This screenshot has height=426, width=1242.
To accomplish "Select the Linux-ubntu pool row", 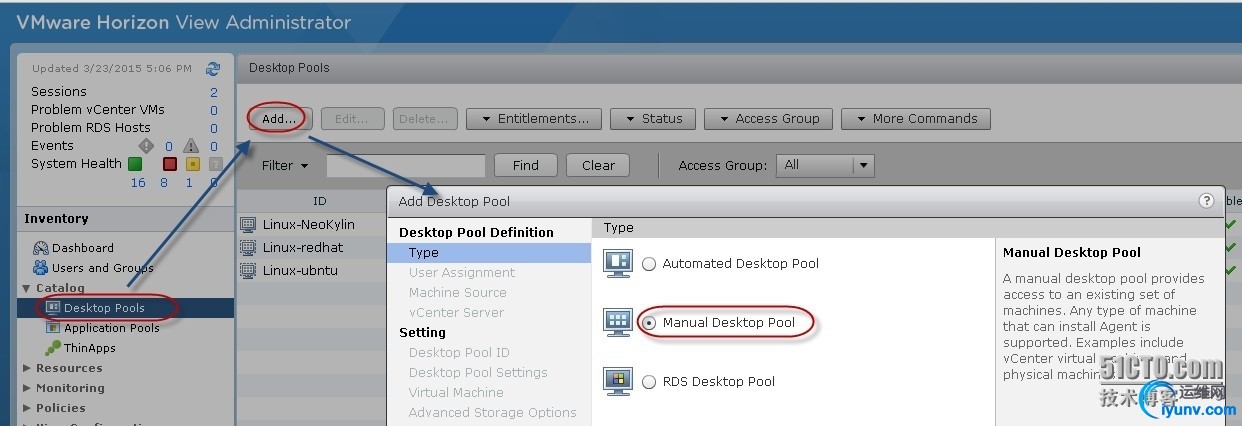I will pos(312,270).
